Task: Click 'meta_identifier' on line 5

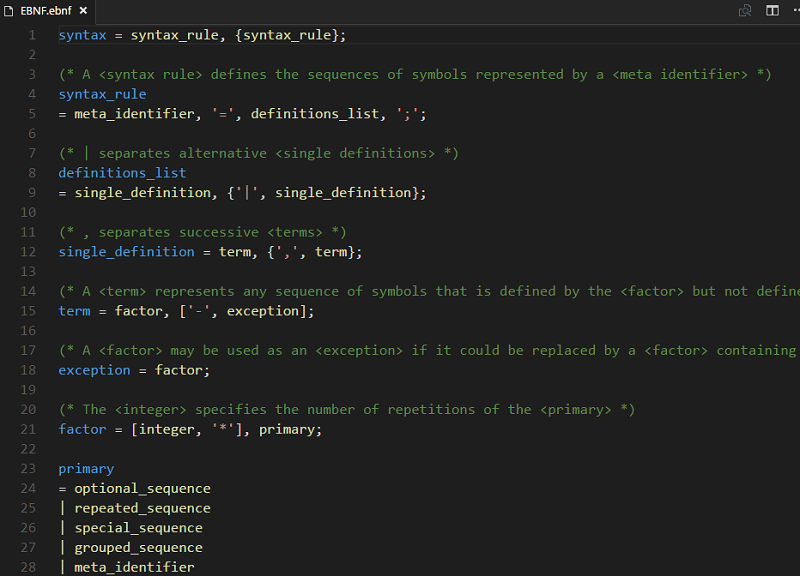Action: click(134, 114)
